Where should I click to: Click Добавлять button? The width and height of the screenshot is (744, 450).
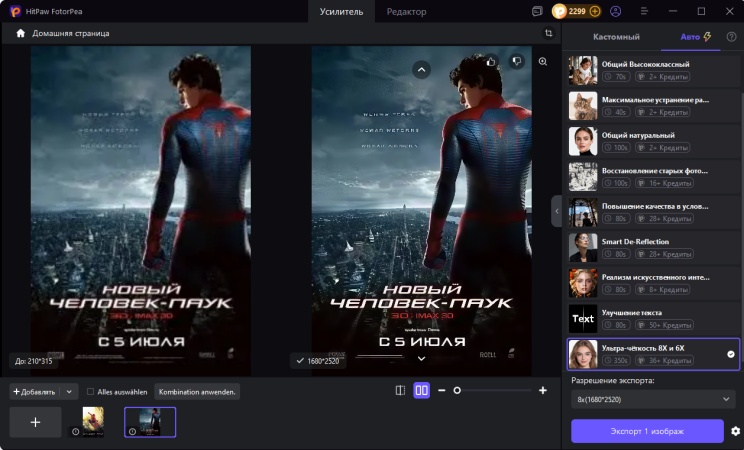coord(34,392)
